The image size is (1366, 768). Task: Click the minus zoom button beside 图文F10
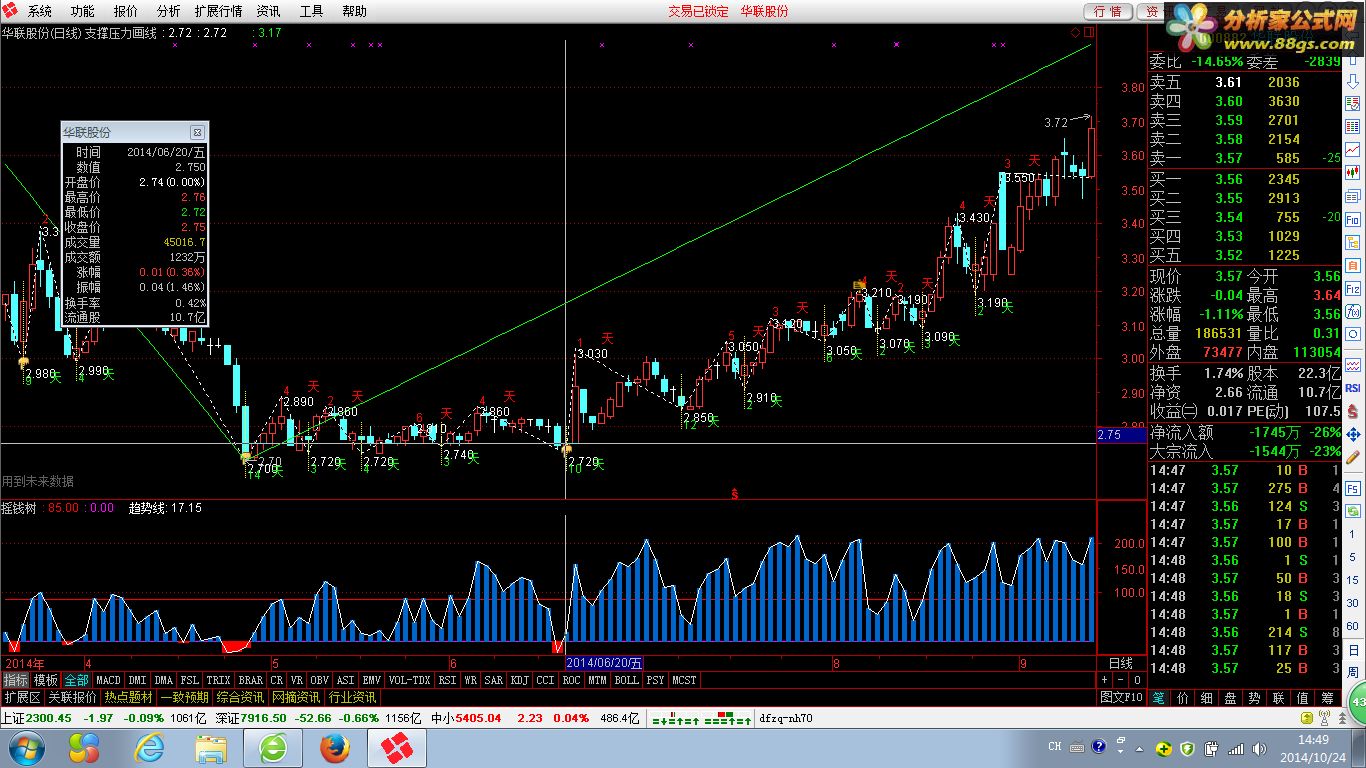[x=1119, y=680]
